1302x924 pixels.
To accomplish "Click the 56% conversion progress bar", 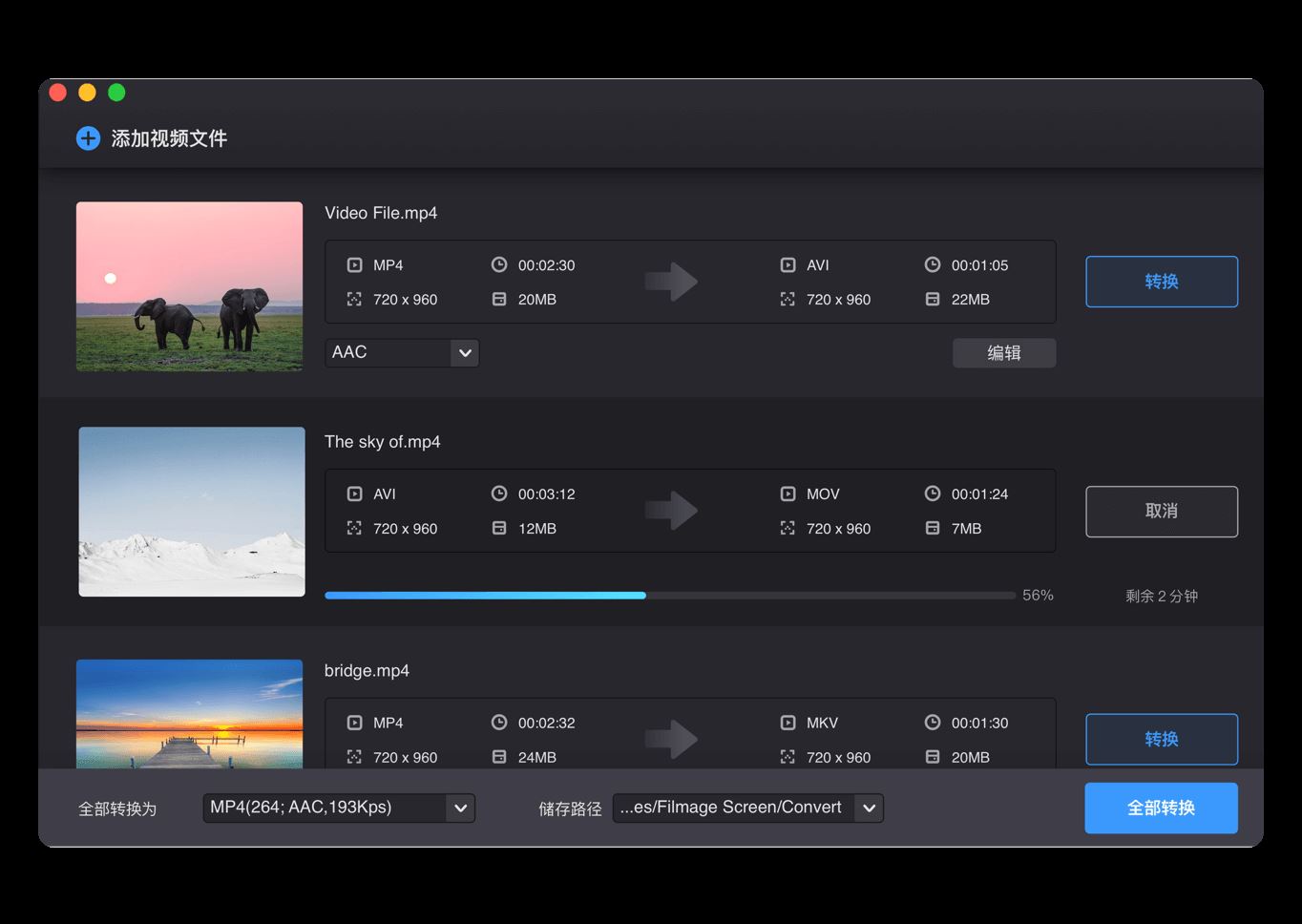I will [x=670, y=596].
